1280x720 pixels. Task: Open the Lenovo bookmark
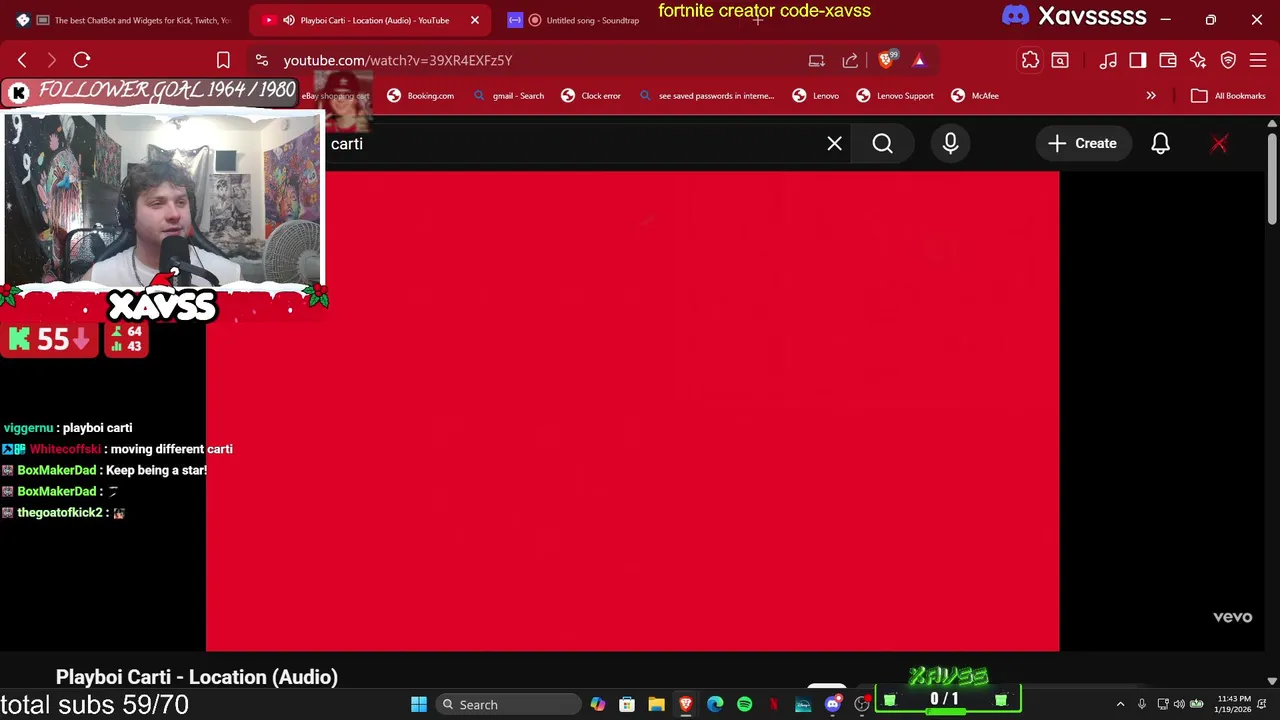tap(816, 96)
